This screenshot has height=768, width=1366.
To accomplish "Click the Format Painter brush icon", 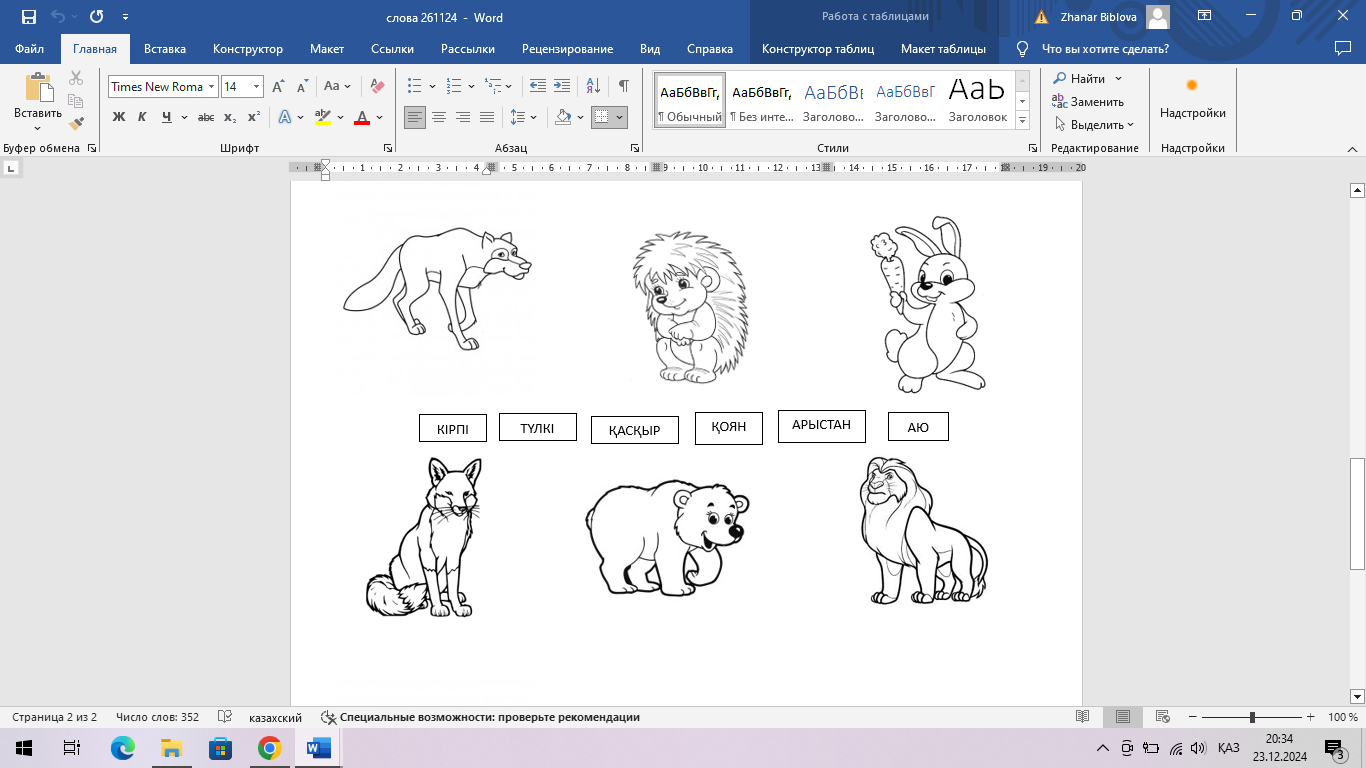I will pos(76,123).
